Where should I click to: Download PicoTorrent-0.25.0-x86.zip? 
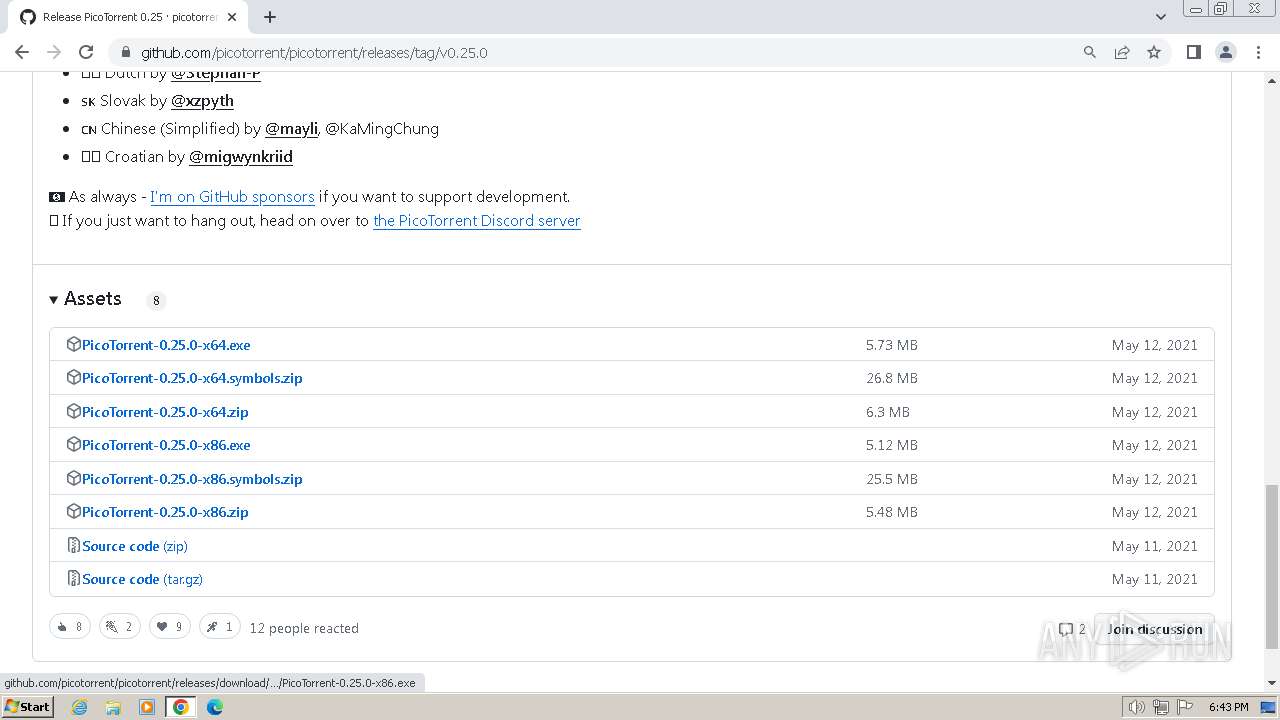(x=165, y=512)
